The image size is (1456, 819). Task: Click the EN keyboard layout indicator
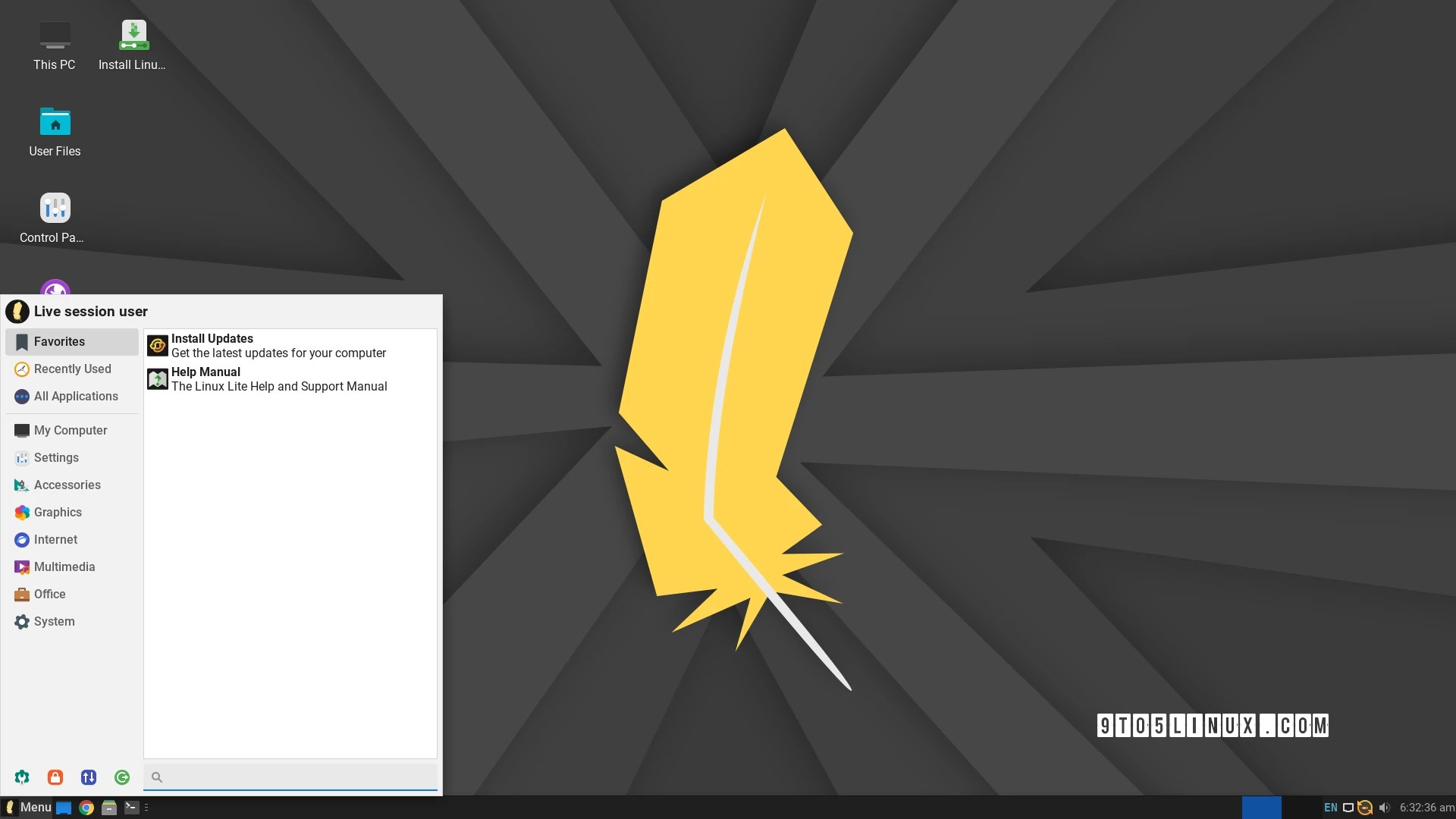click(x=1331, y=808)
